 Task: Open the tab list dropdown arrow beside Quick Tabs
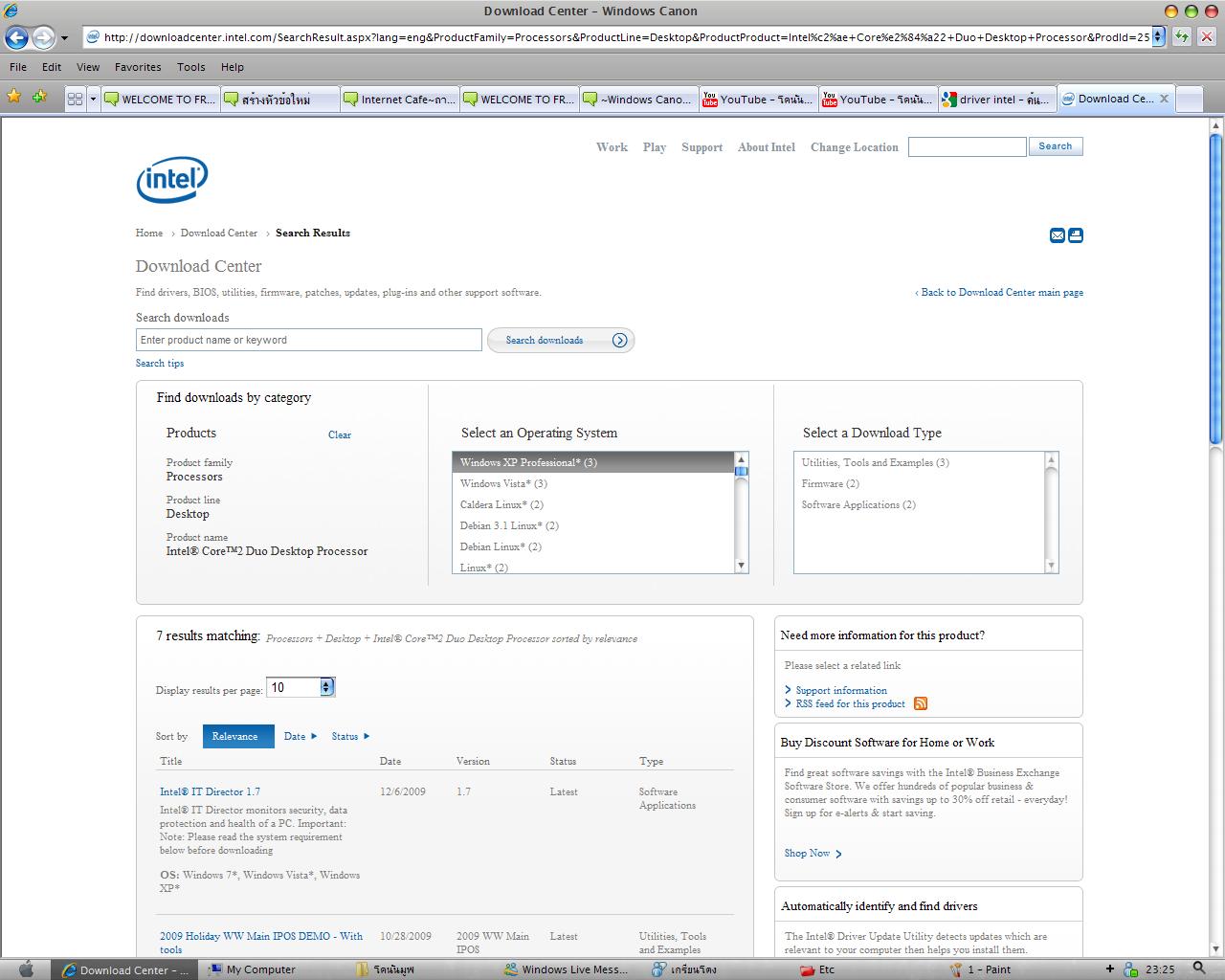[93, 99]
